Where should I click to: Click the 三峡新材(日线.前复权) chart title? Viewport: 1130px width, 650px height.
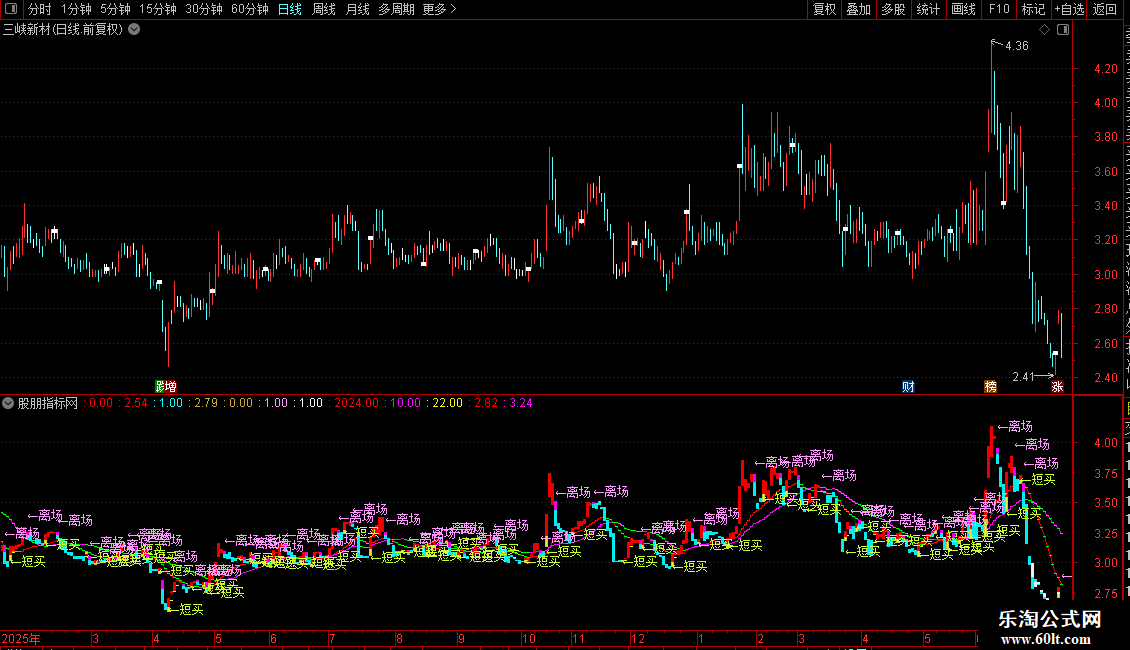[63, 29]
